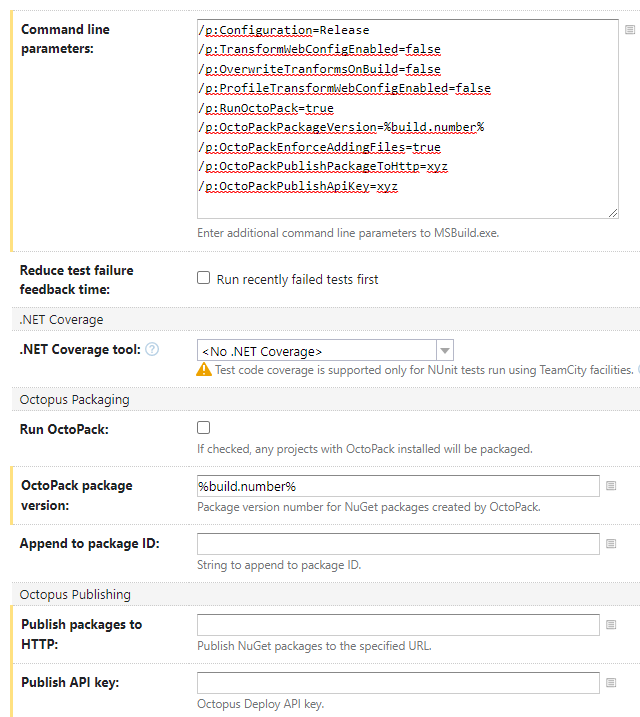The height and width of the screenshot is (717, 640).
Task: Open parameter picker beside Command line parameters
Action: coord(630,30)
